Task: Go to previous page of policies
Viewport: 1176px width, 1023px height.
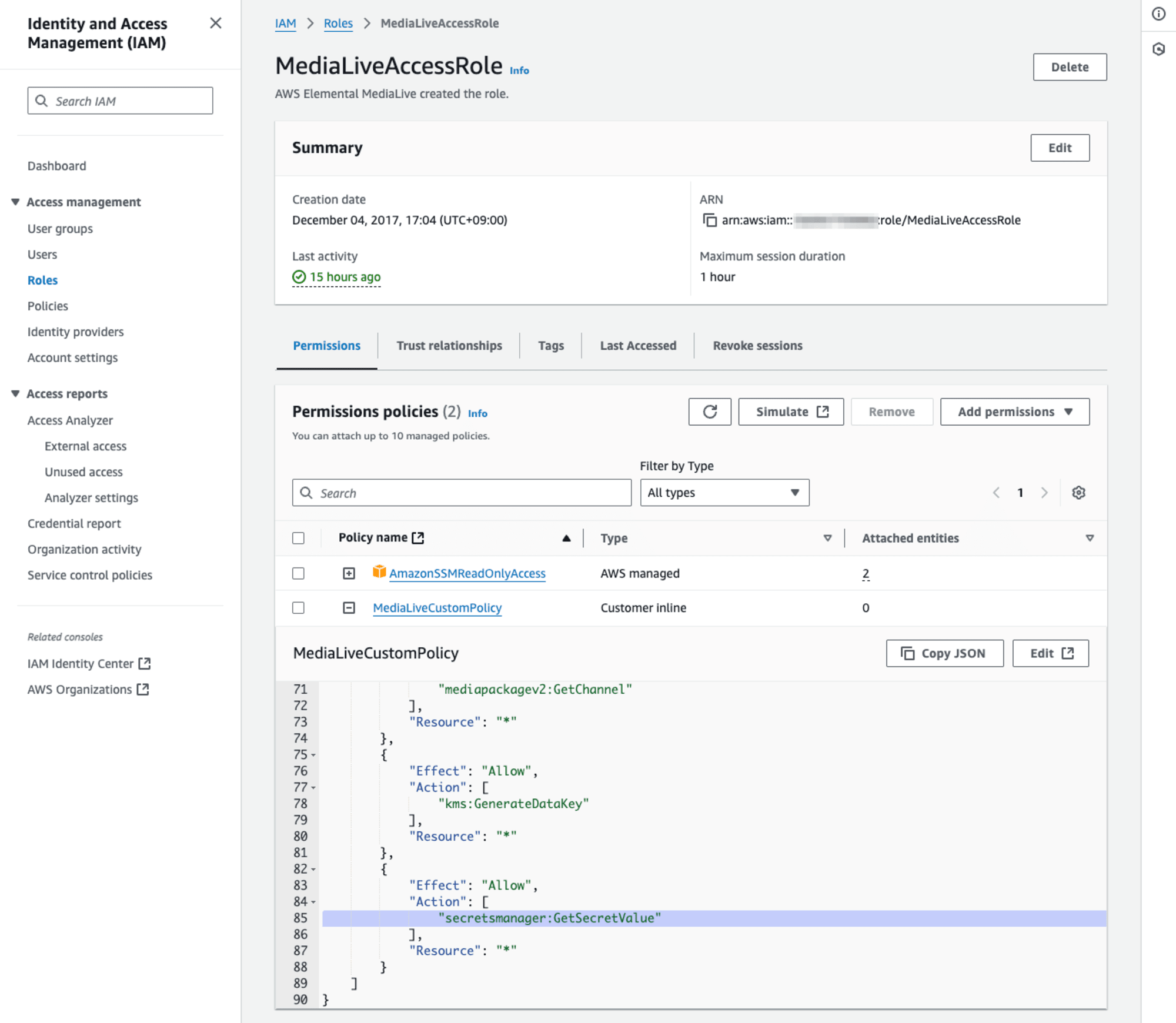Action: click(996, 493)
